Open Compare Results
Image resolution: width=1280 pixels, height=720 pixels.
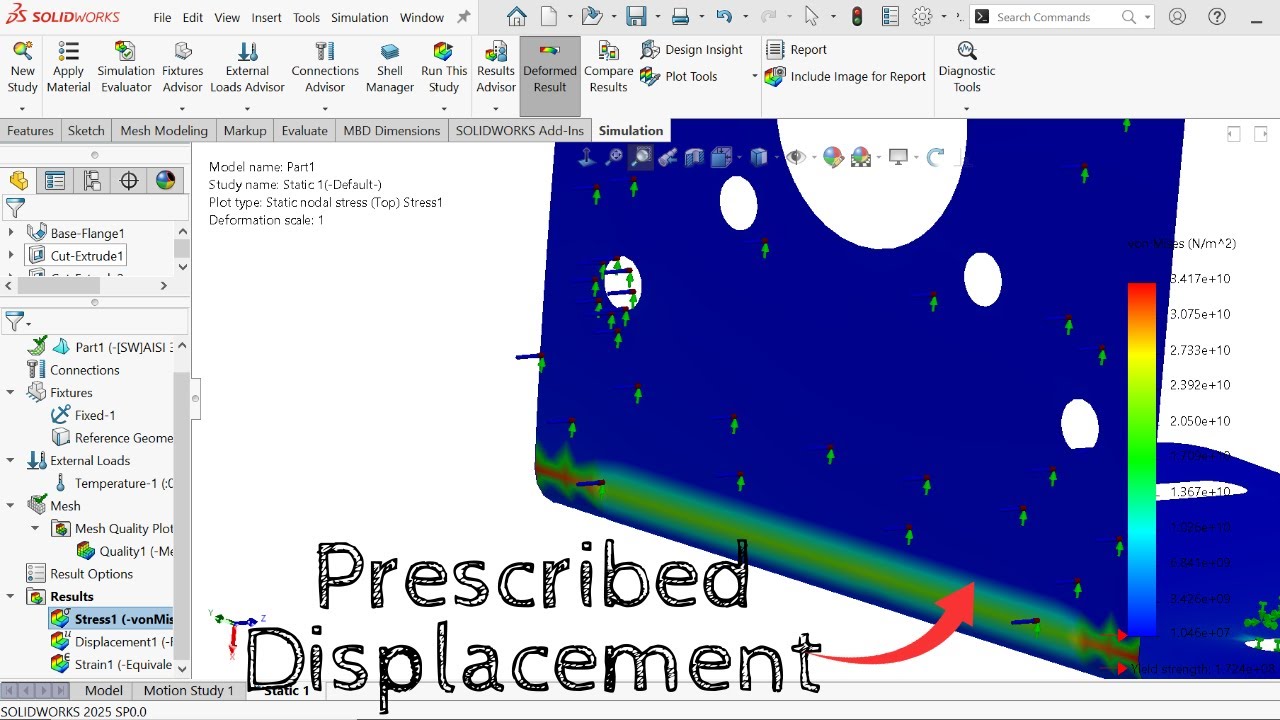tap(608, 67)
